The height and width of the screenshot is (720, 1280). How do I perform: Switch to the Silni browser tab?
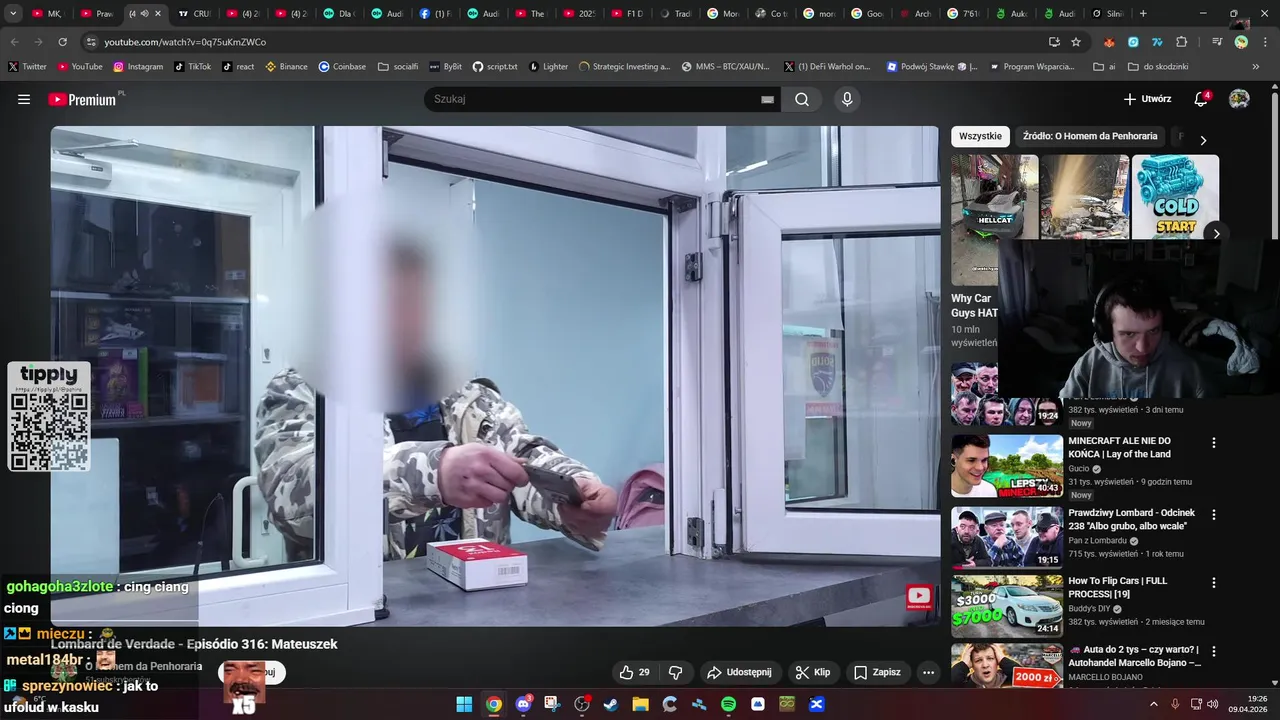[x=1108, y=14]
